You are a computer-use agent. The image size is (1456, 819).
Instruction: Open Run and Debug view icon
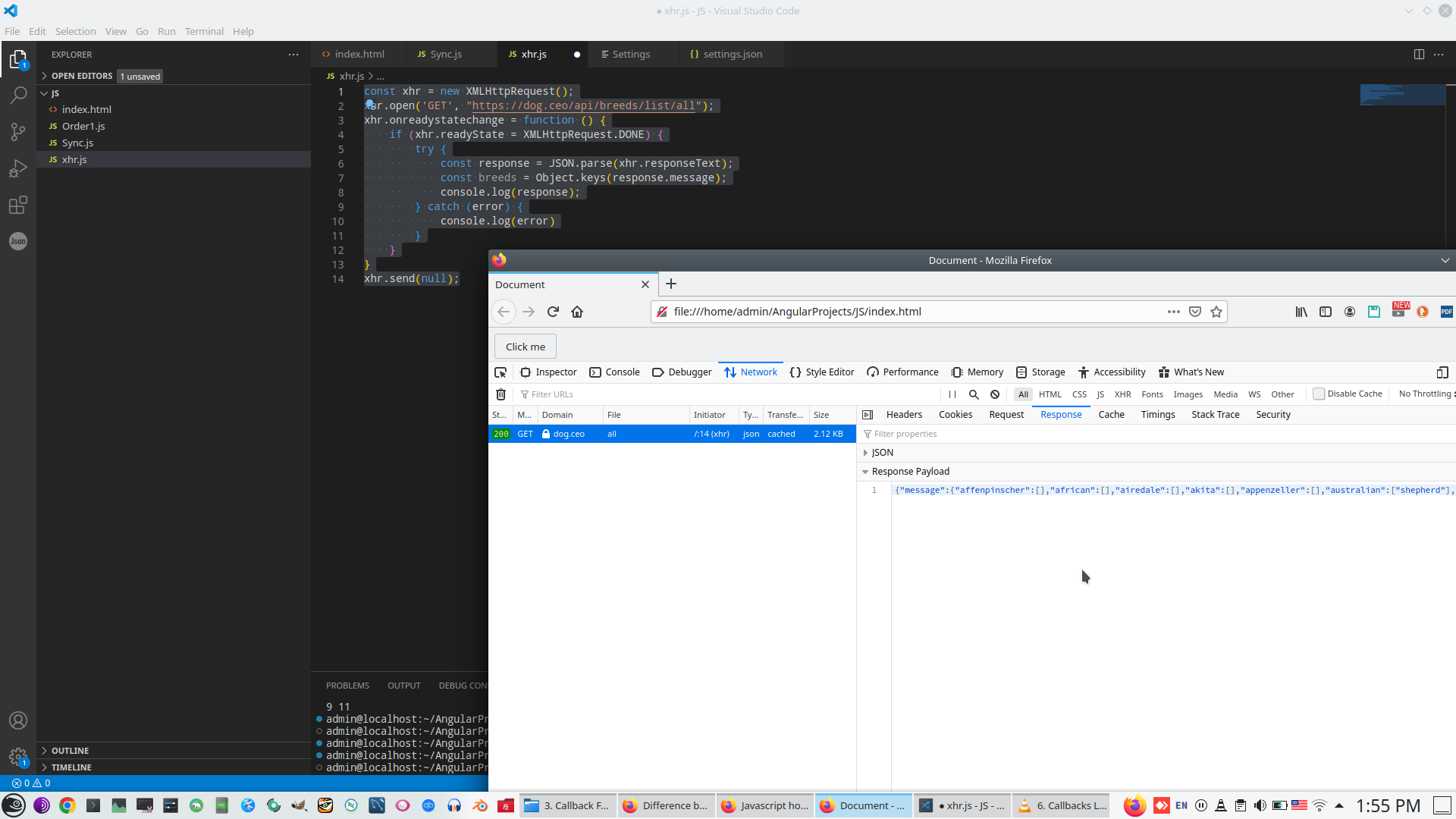click(18, 168)
